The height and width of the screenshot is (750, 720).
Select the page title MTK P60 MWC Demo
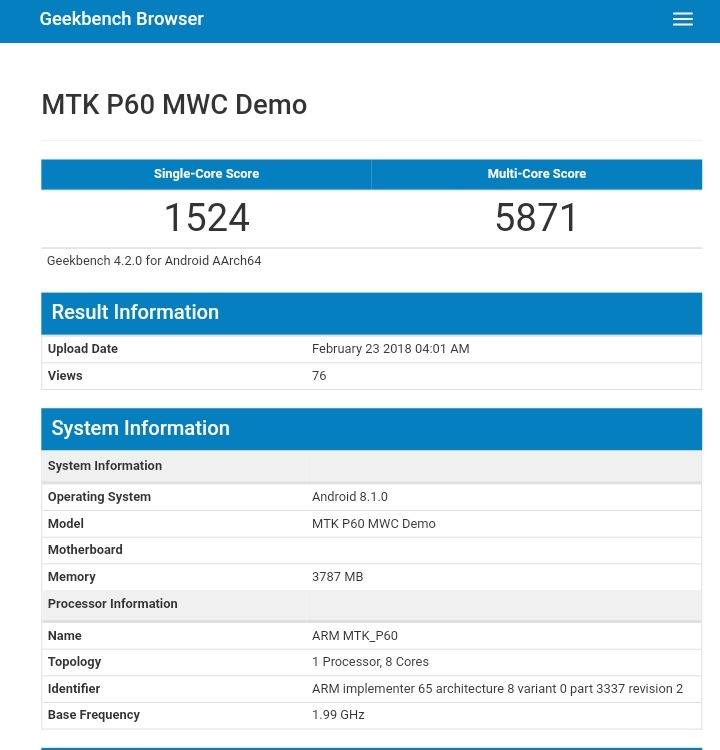click(x=174, y=104)
